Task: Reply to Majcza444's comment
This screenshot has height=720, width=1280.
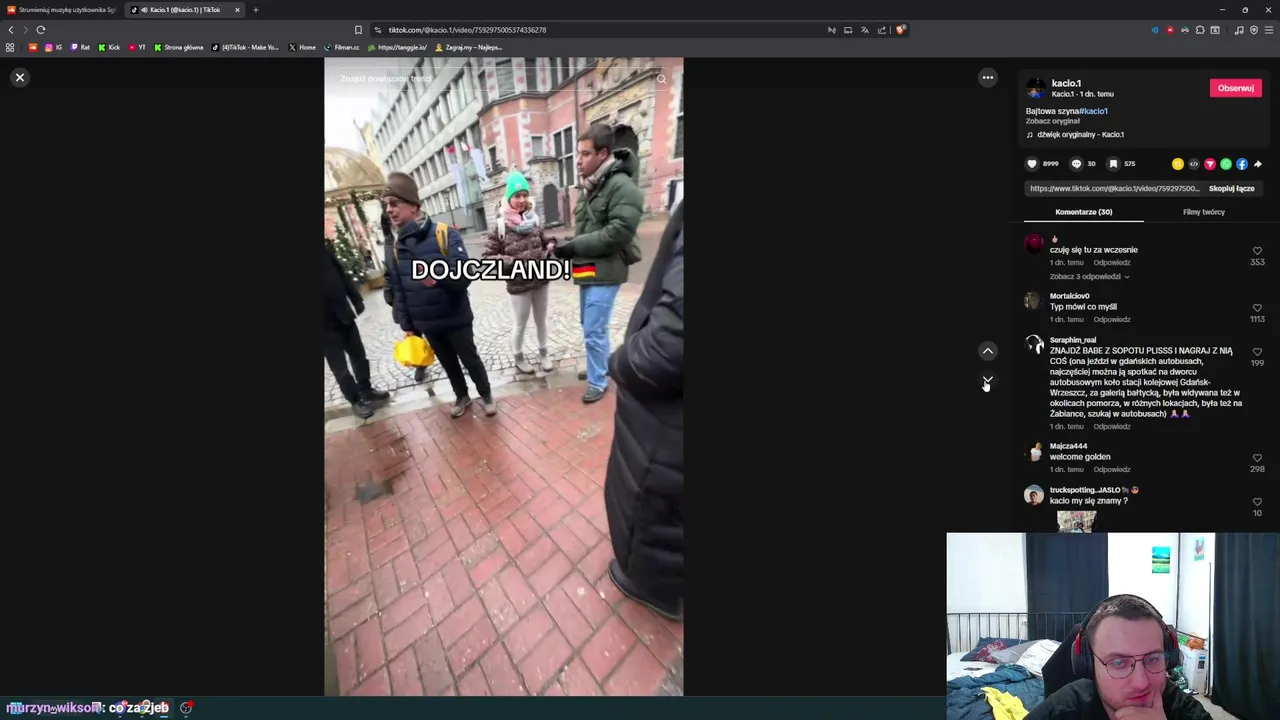Action: coord(1112,469)
